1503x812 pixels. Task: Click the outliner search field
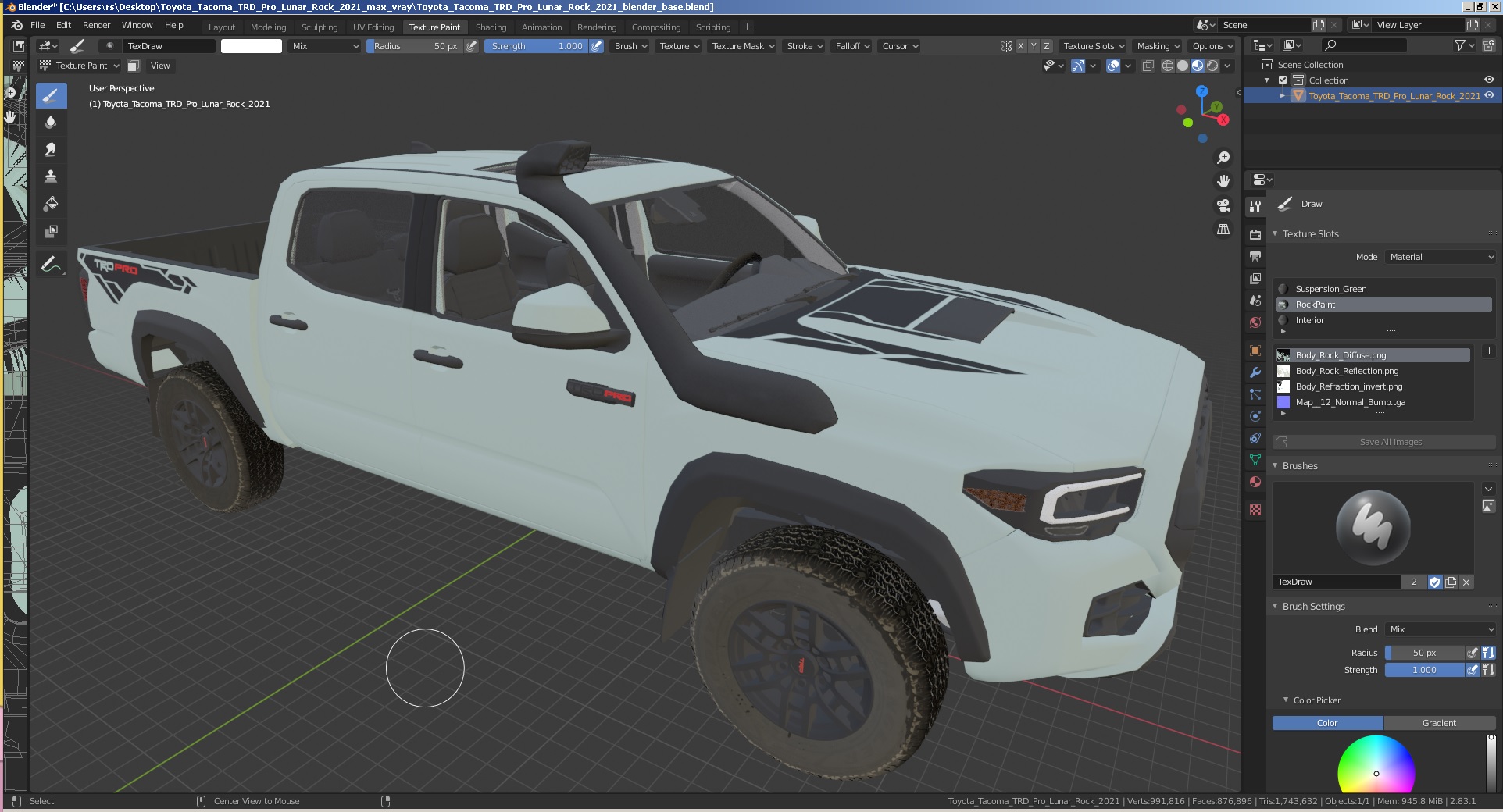[1363, 45]
